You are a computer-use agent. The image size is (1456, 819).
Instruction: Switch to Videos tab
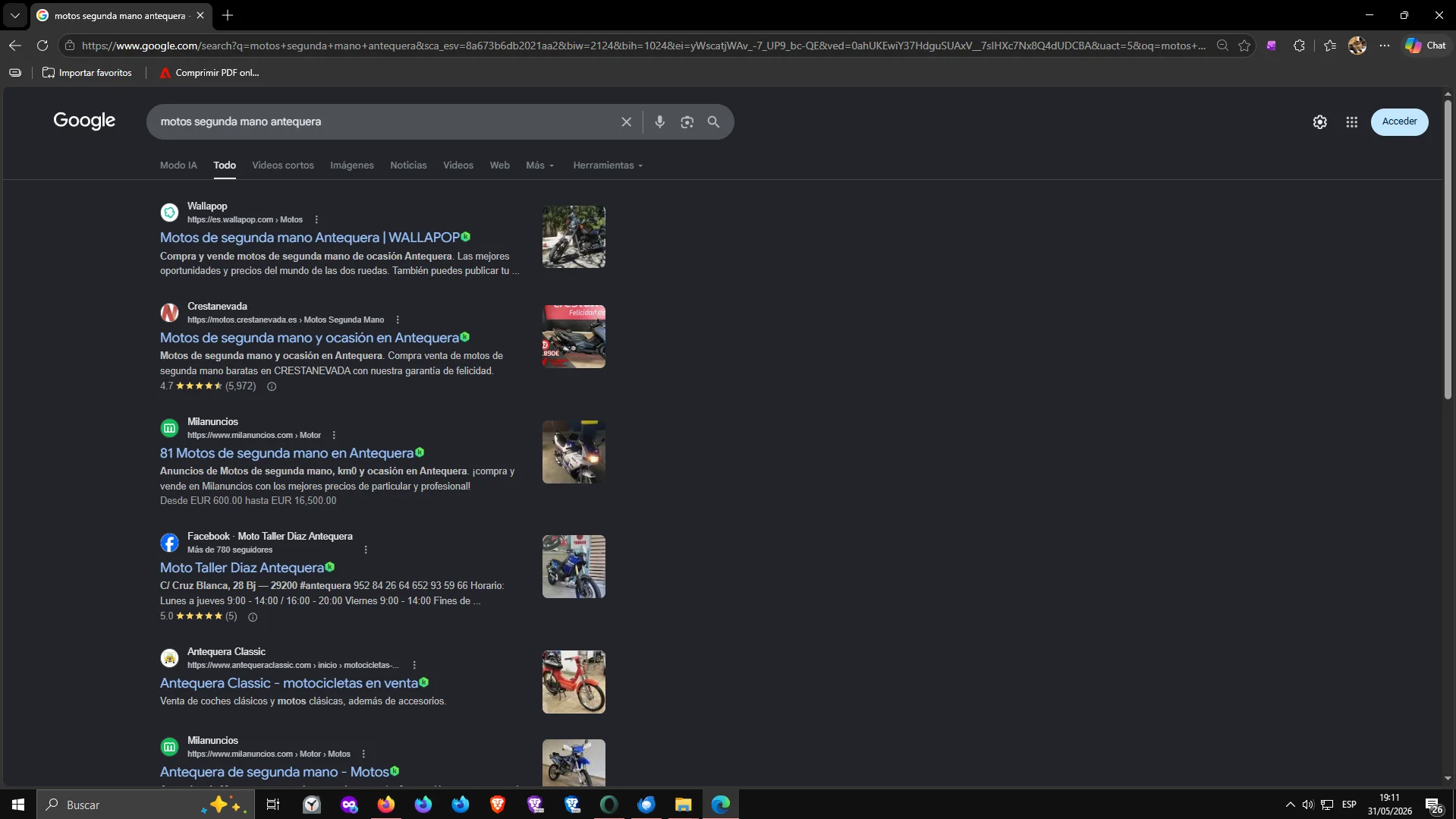(x=458, y=165)
